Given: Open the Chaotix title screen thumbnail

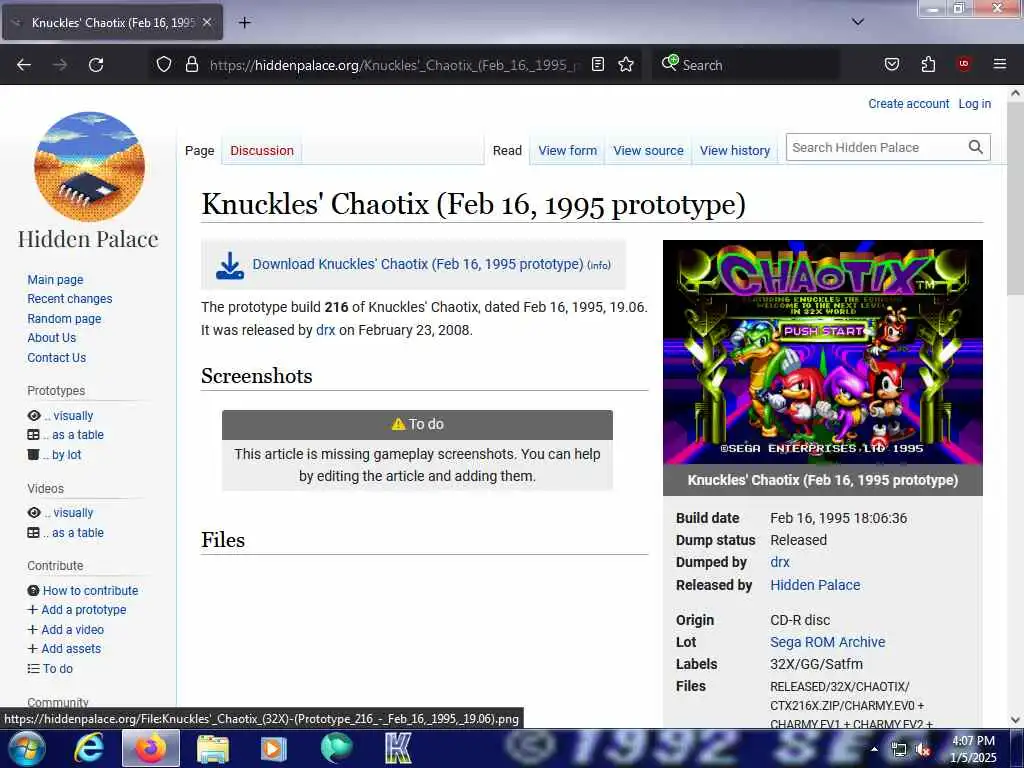Looking at the screenshot, I should tap(823, 352).
